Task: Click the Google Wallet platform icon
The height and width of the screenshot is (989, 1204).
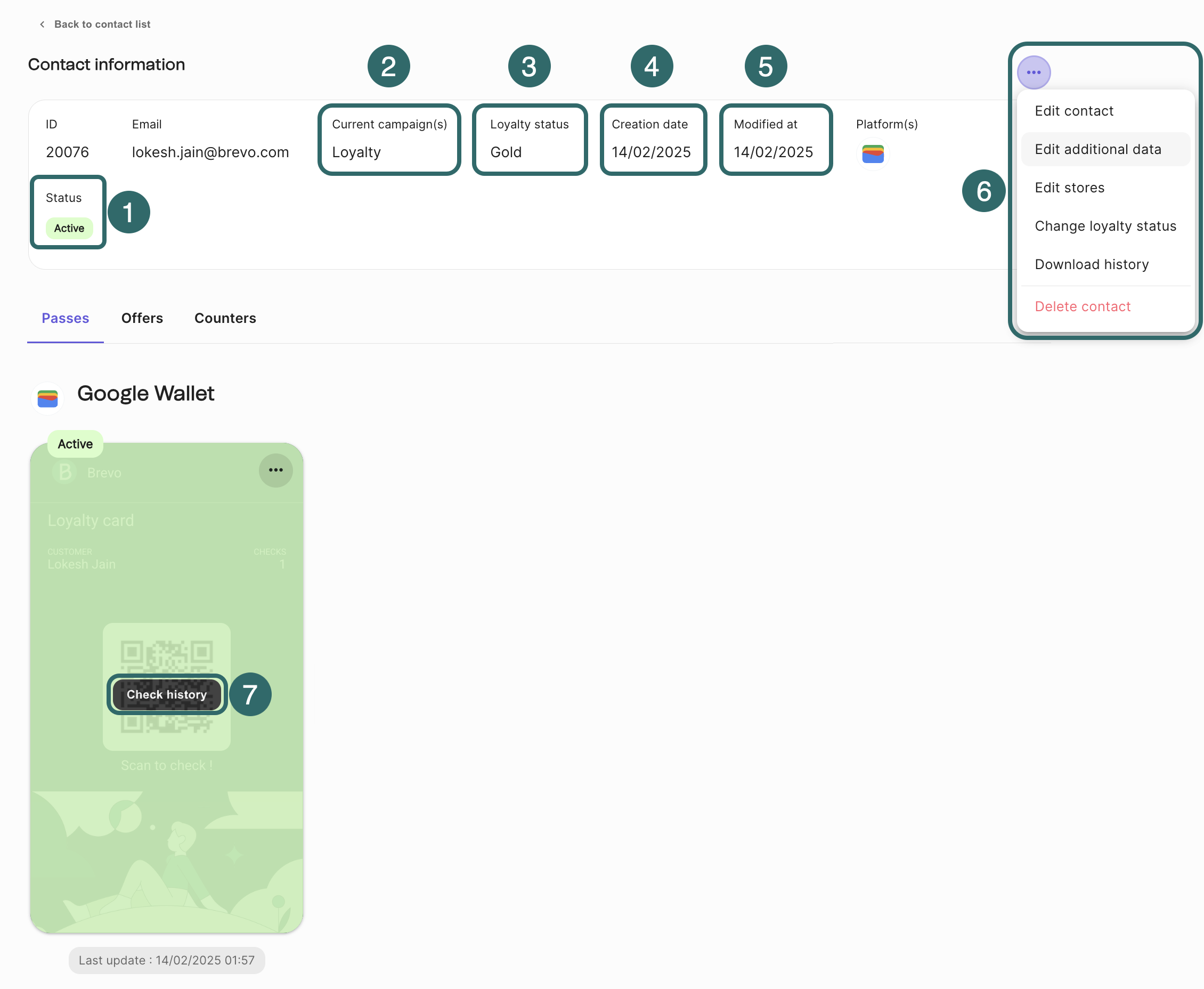Action: point(873,154)
